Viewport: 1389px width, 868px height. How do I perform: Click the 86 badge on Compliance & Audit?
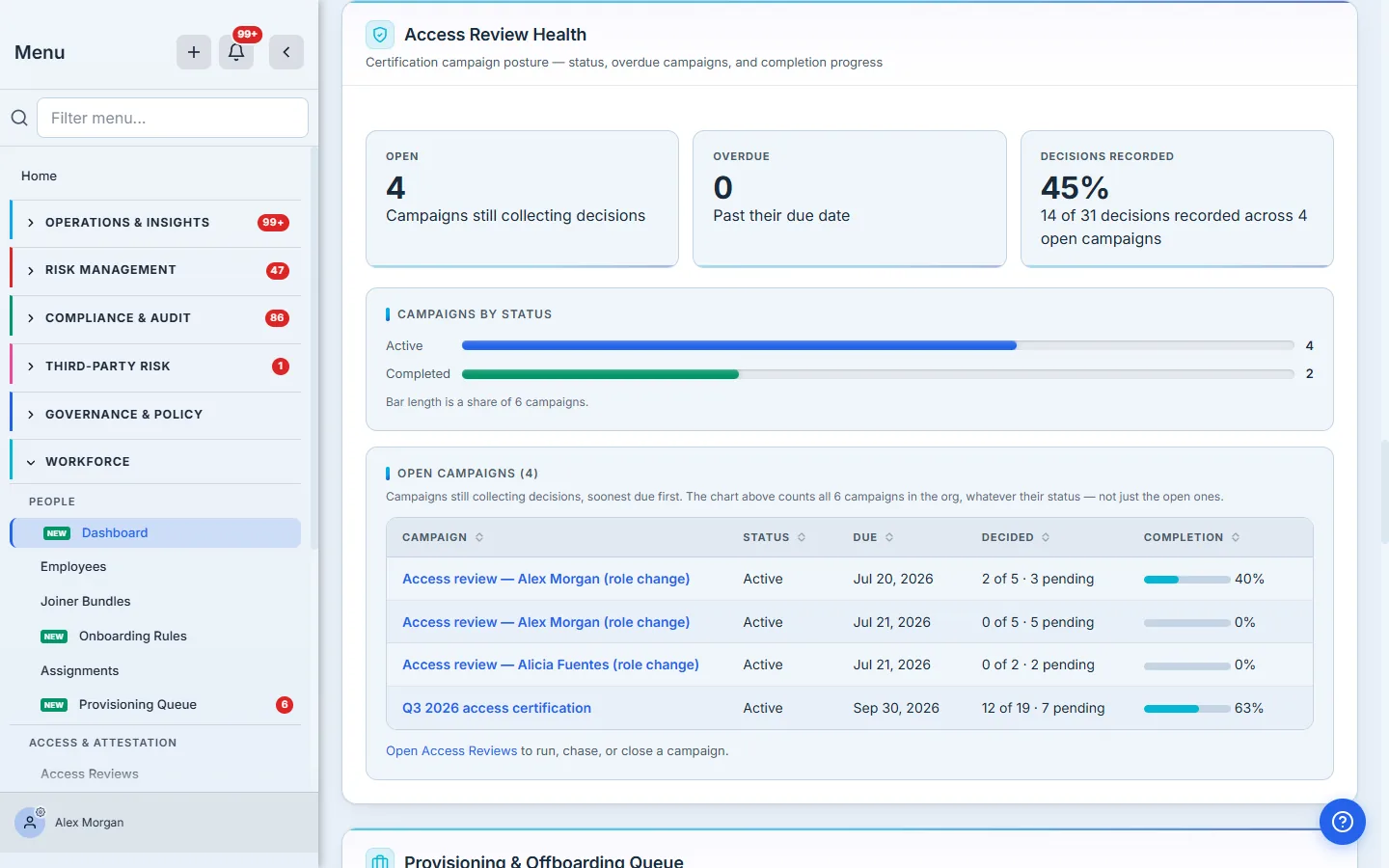(x=278, y=318)
